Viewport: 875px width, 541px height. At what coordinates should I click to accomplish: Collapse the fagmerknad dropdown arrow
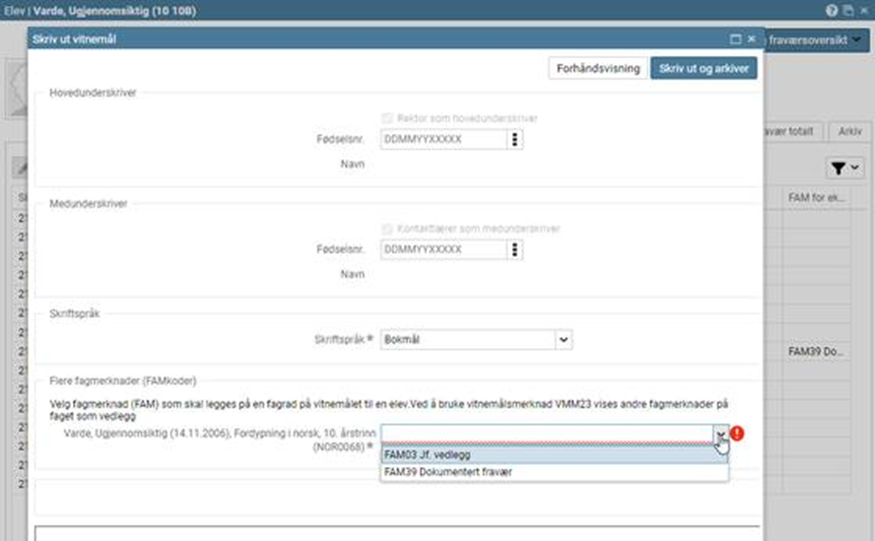point(719,433)
